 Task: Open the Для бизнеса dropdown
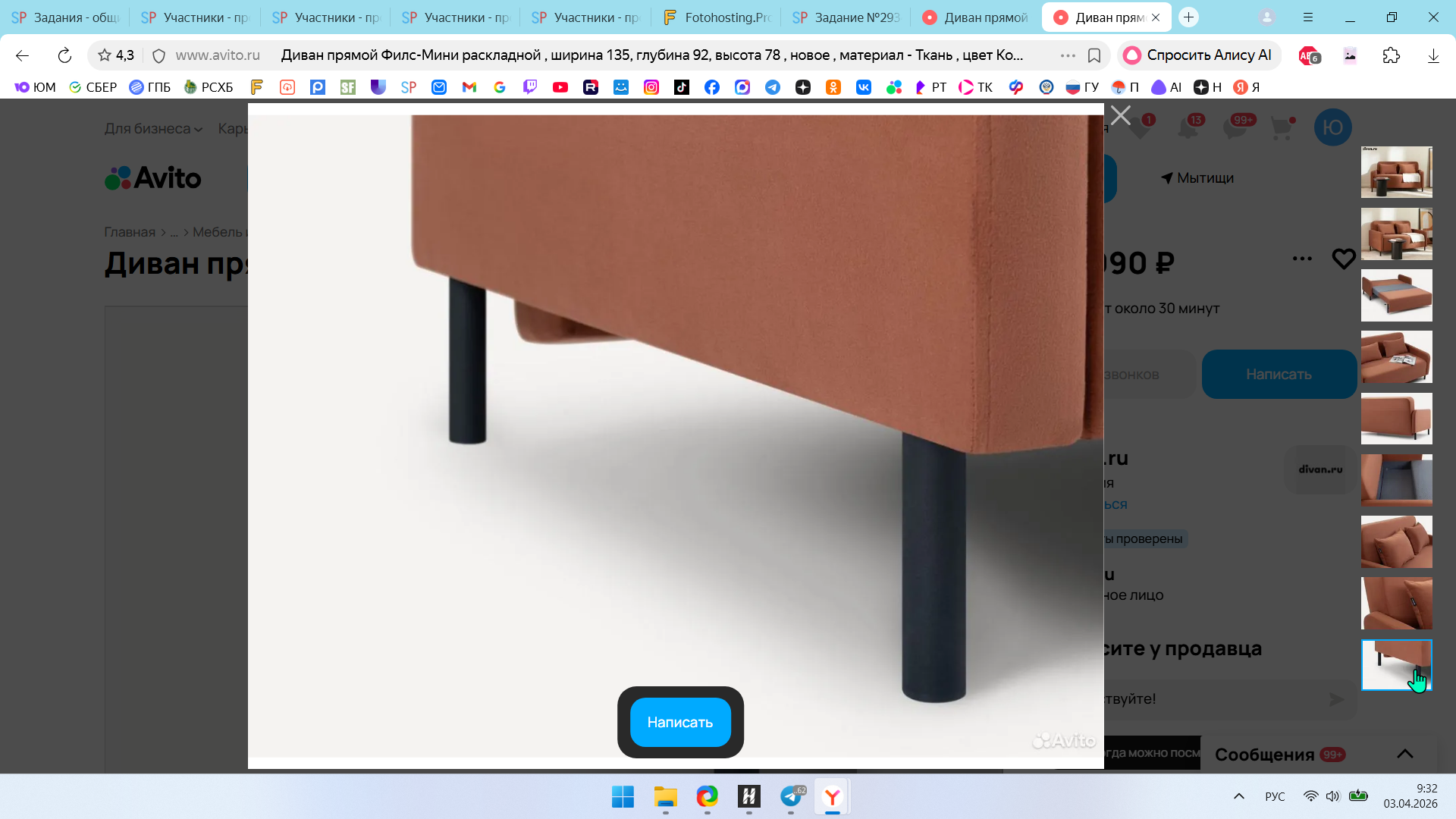coord(153,129)
